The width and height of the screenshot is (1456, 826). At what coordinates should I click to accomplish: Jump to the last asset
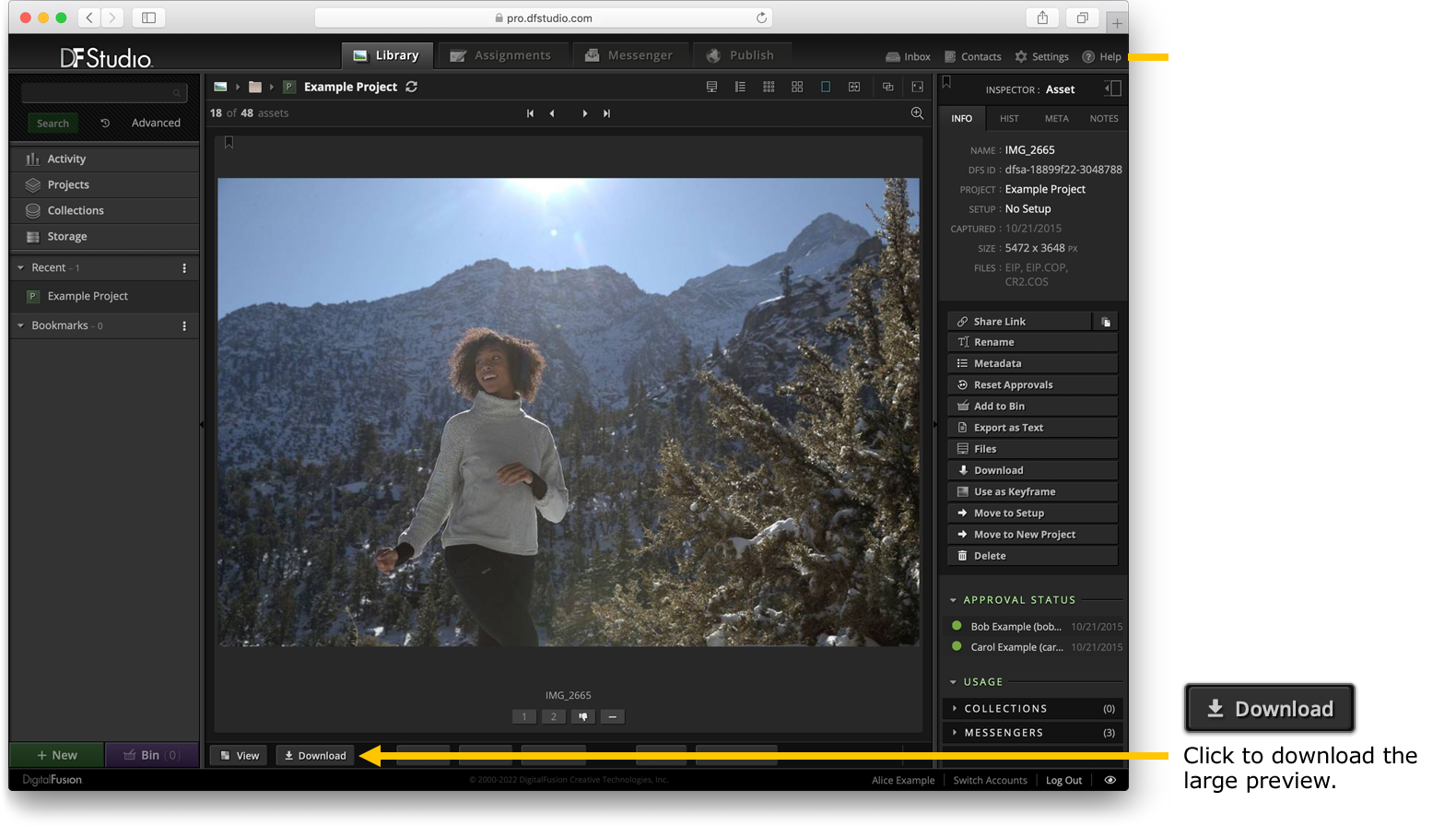(606, 113)
